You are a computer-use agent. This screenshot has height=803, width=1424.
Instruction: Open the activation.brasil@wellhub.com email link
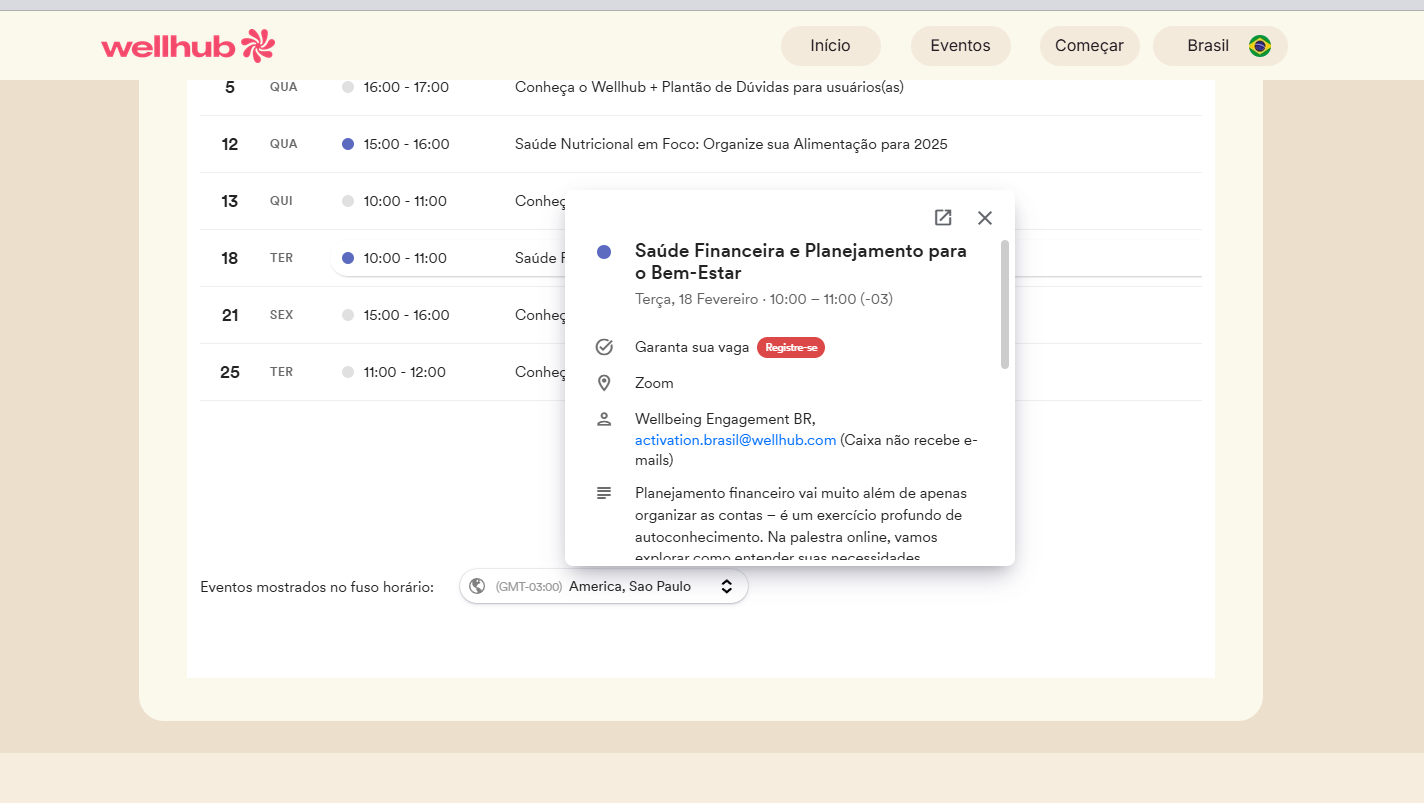point(735,440)
